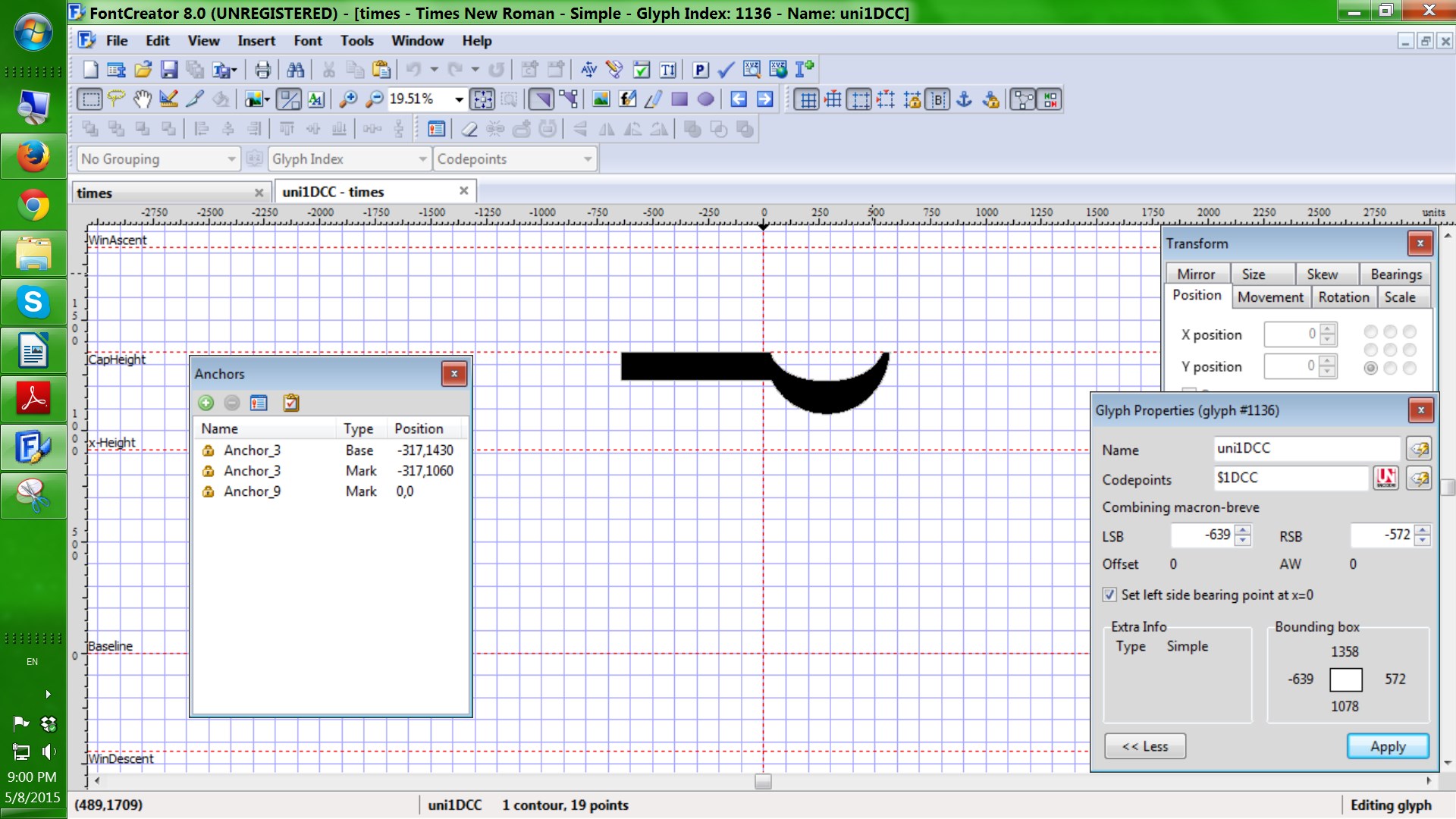Switch to Movement tab in Transform panel

pyautogui.click(x=1270, y=296)
